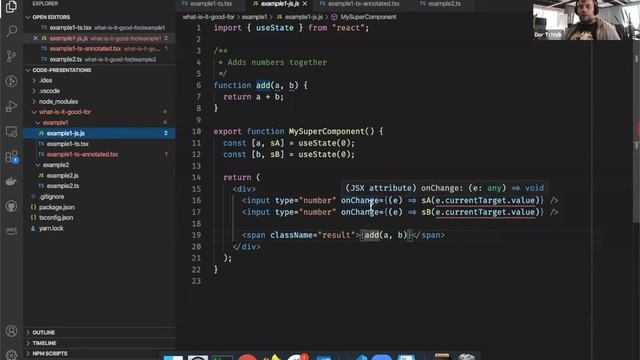
Task: Open the AWS view in activity bar
Action: [11, 231]
